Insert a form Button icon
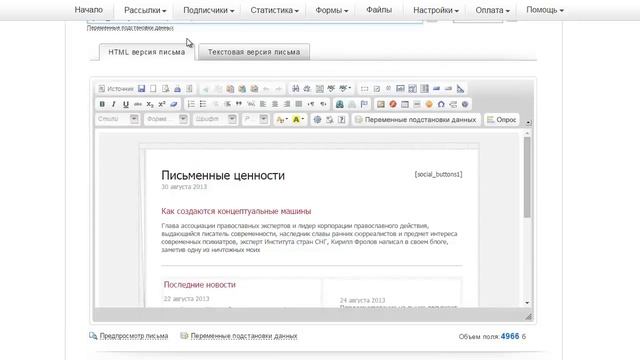 [436, 89]
